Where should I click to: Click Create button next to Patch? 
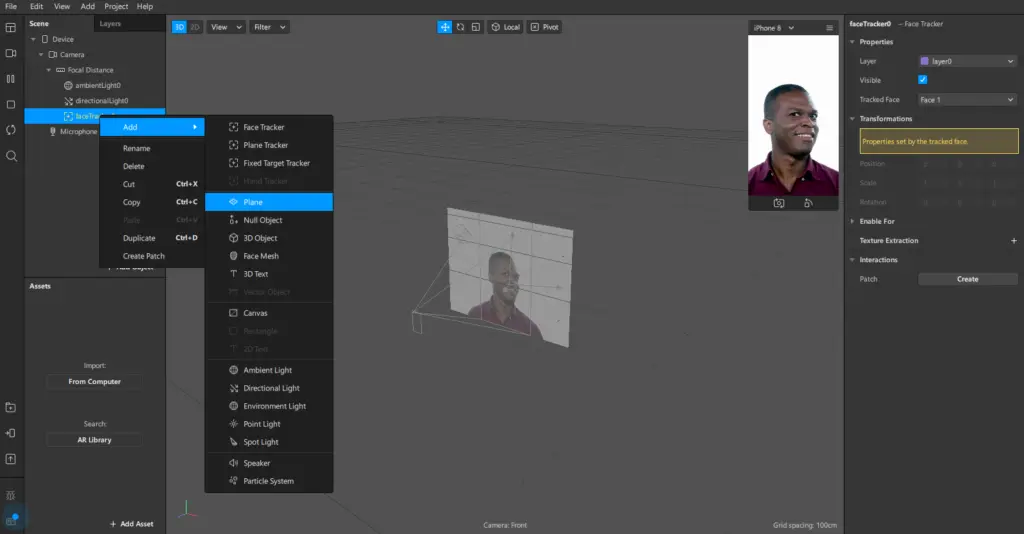pos(967,279)
